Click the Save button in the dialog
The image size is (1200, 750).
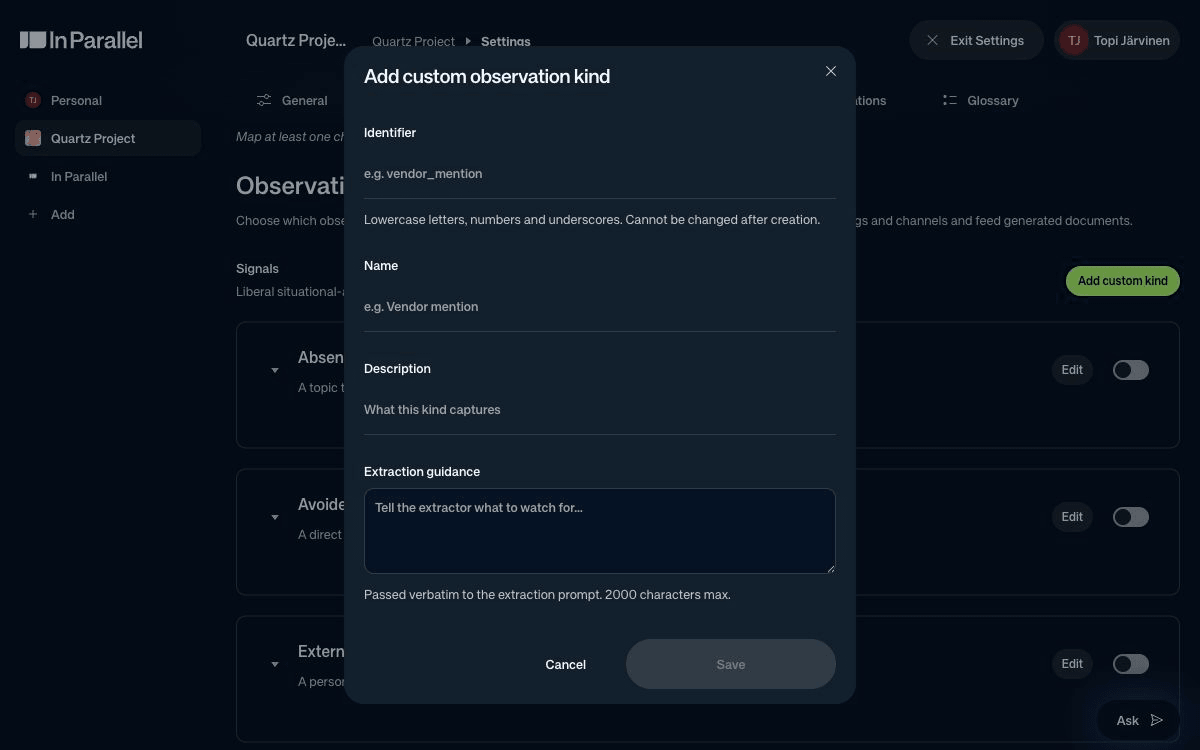[x=731, y=664]
